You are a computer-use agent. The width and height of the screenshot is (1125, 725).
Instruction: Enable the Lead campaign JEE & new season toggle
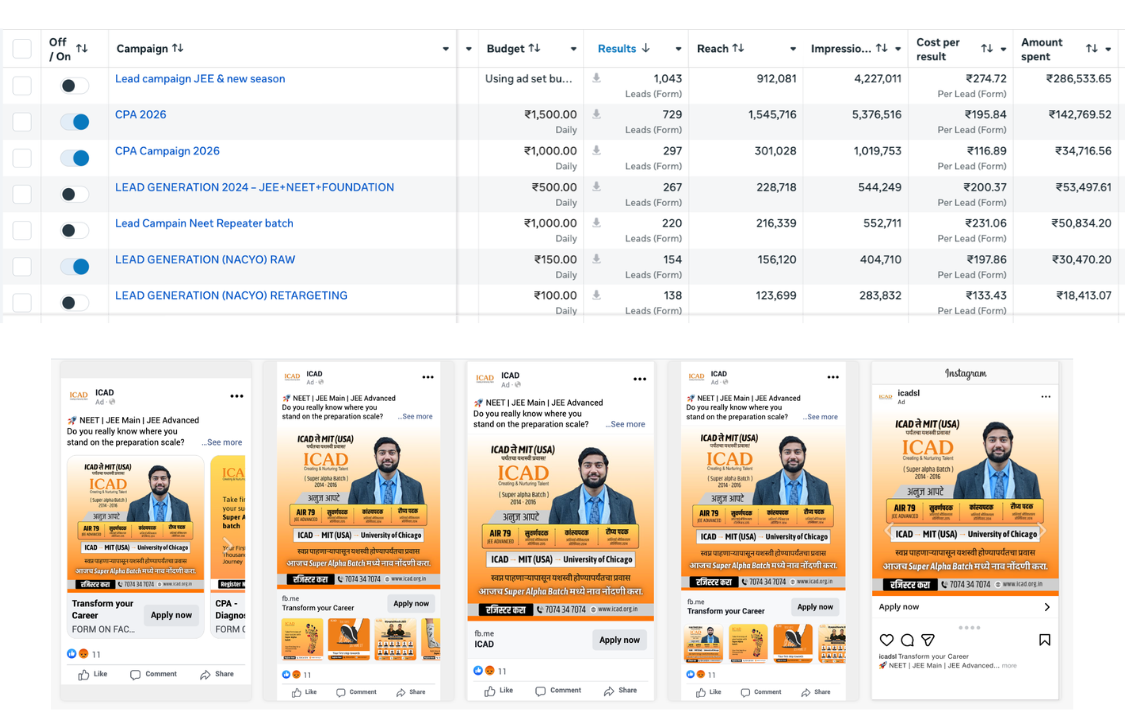click(74, 86)
